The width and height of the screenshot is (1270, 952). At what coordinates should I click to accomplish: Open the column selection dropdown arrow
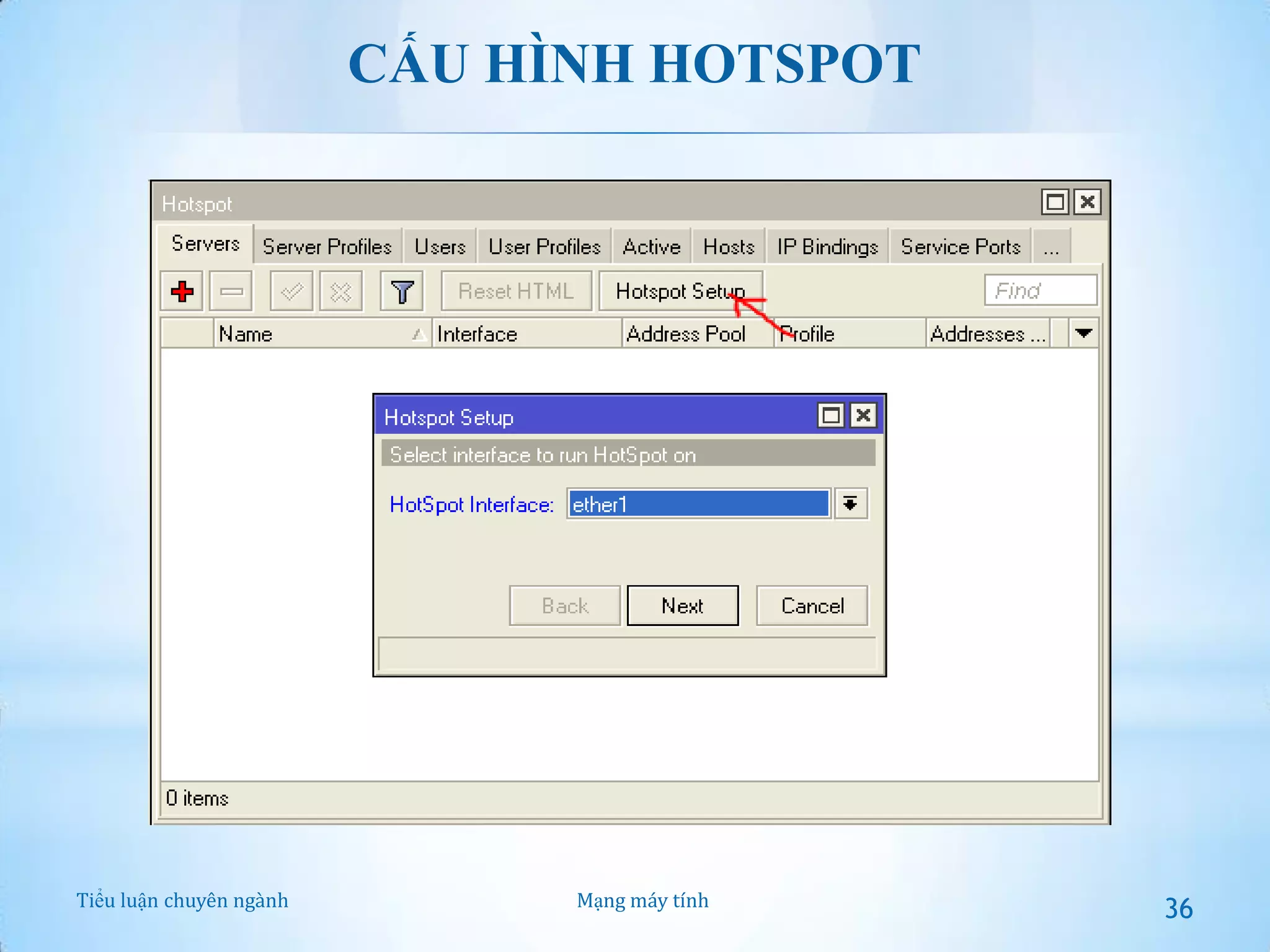pyautogui.click(x=1083, y=333)
